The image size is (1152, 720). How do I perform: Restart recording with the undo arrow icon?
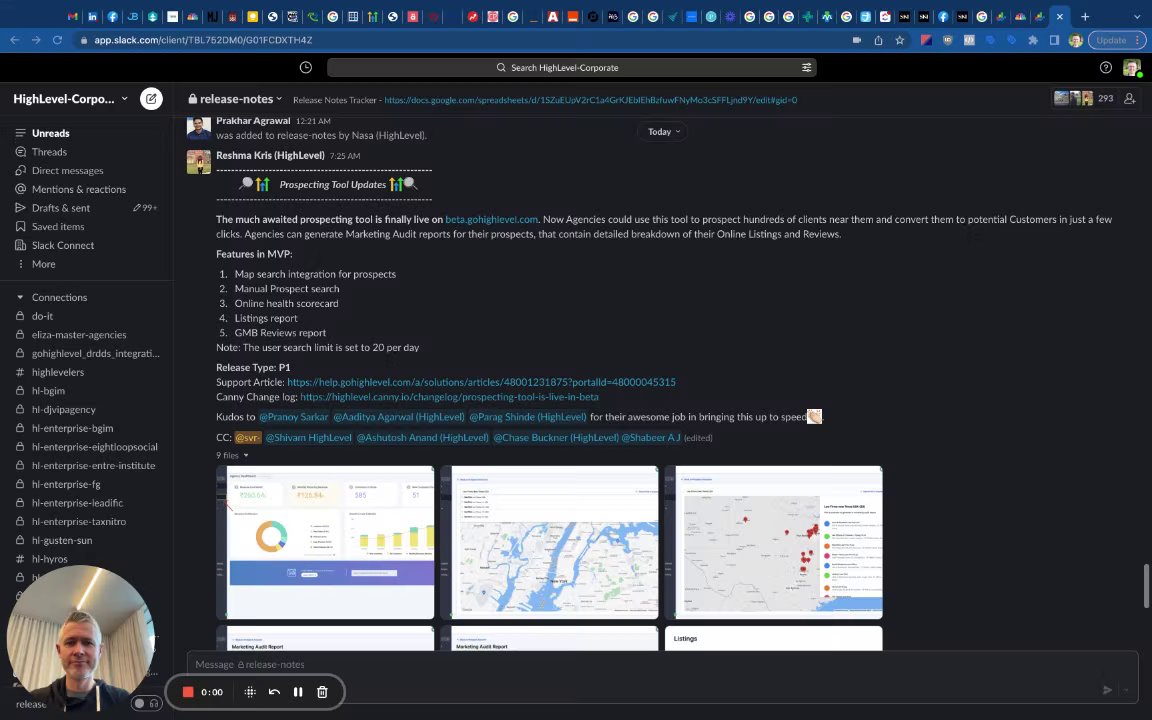click(274, 692)
